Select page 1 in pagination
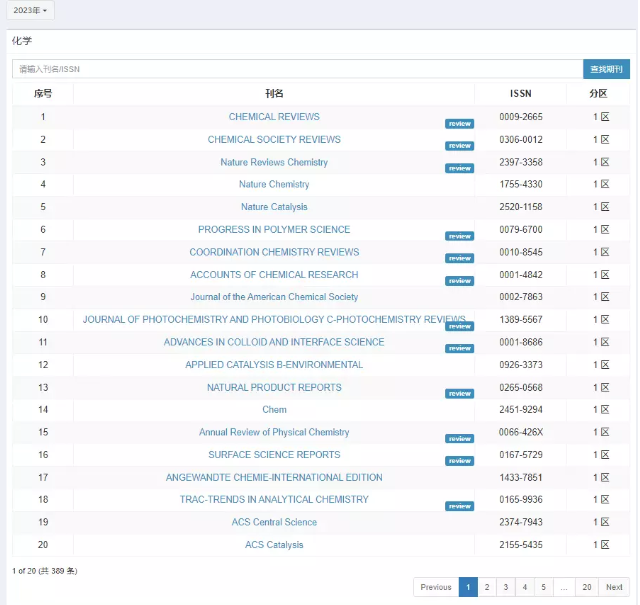Image resolution: width=640 pixels, height=605 pixels. point(468,587)
